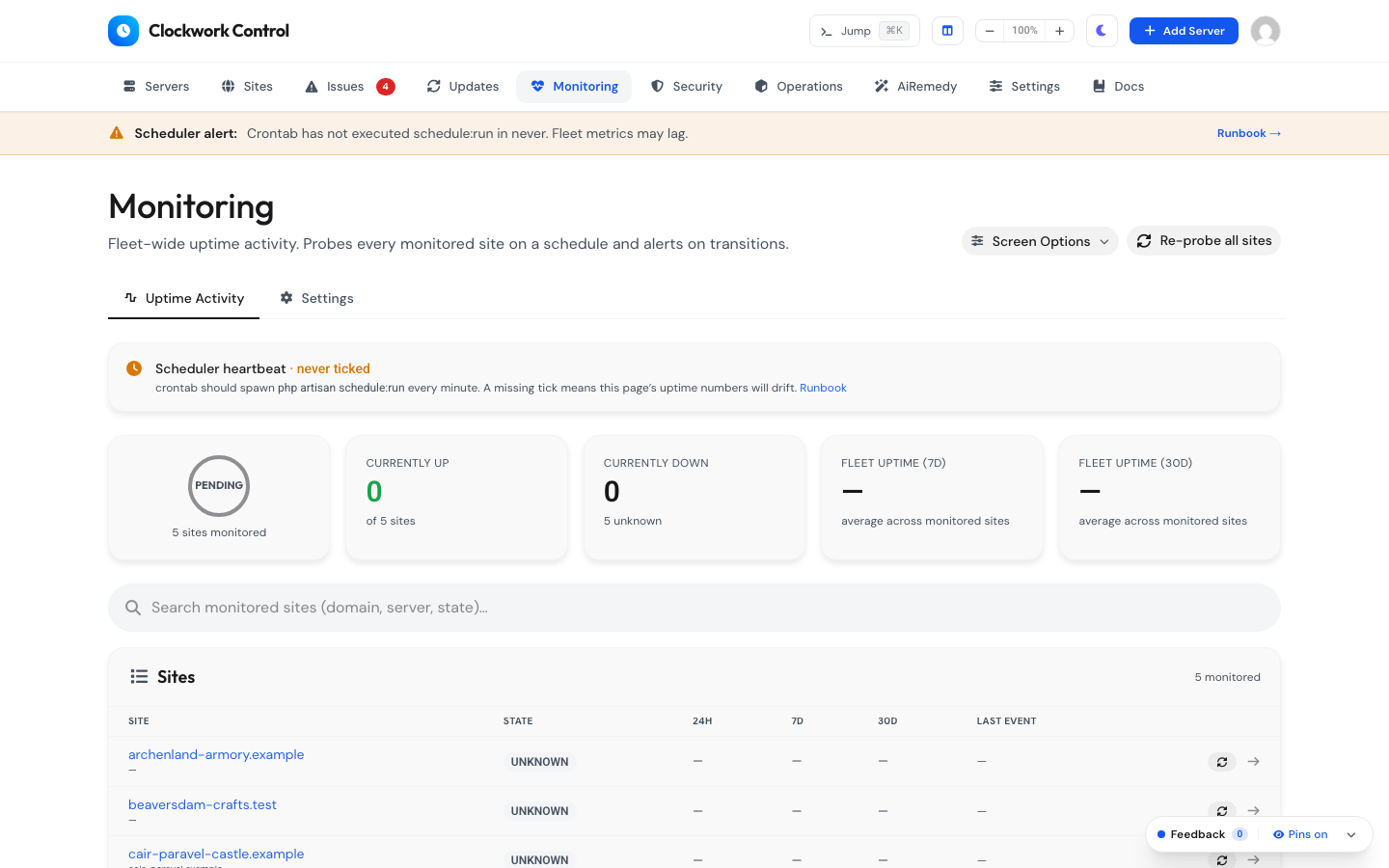Open the Operations section

(x=799, y=87)
